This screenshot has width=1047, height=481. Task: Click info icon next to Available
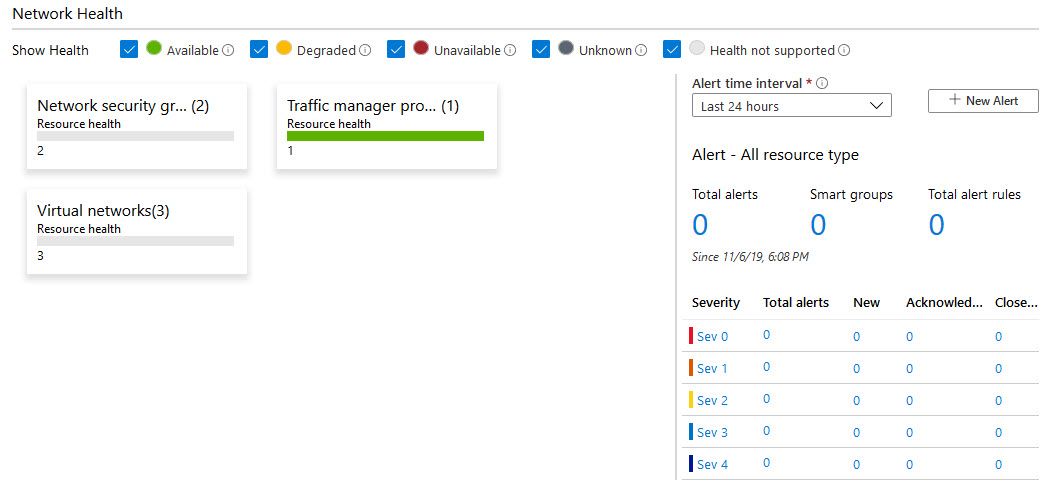228,50
